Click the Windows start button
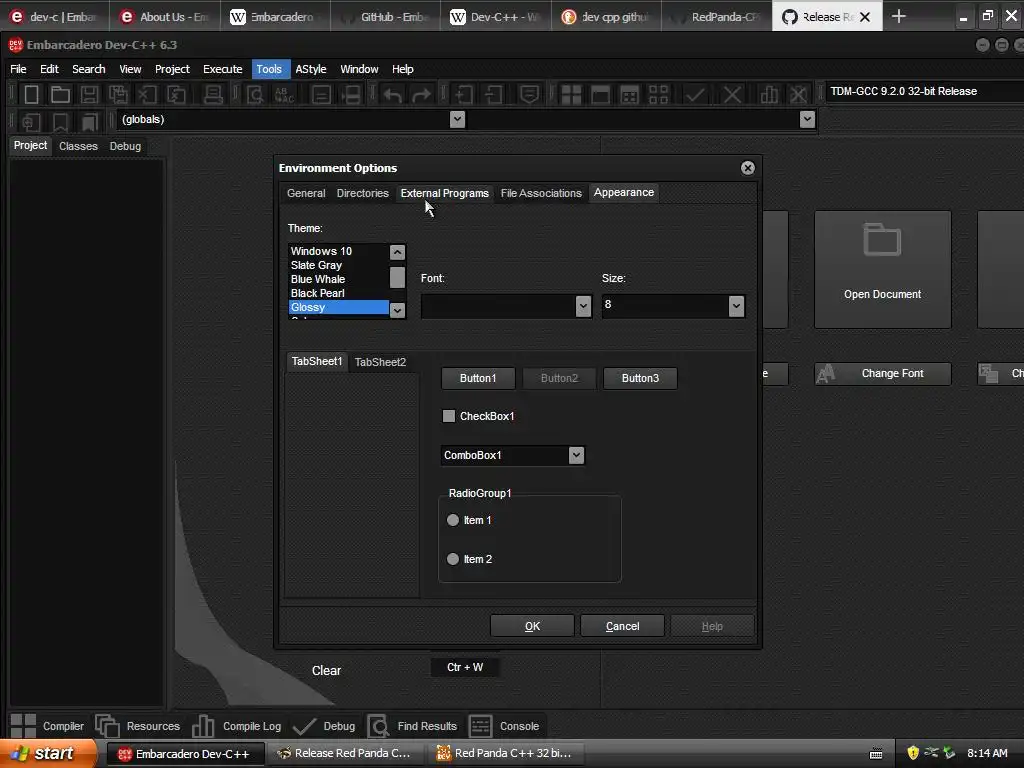 (47, 754)
